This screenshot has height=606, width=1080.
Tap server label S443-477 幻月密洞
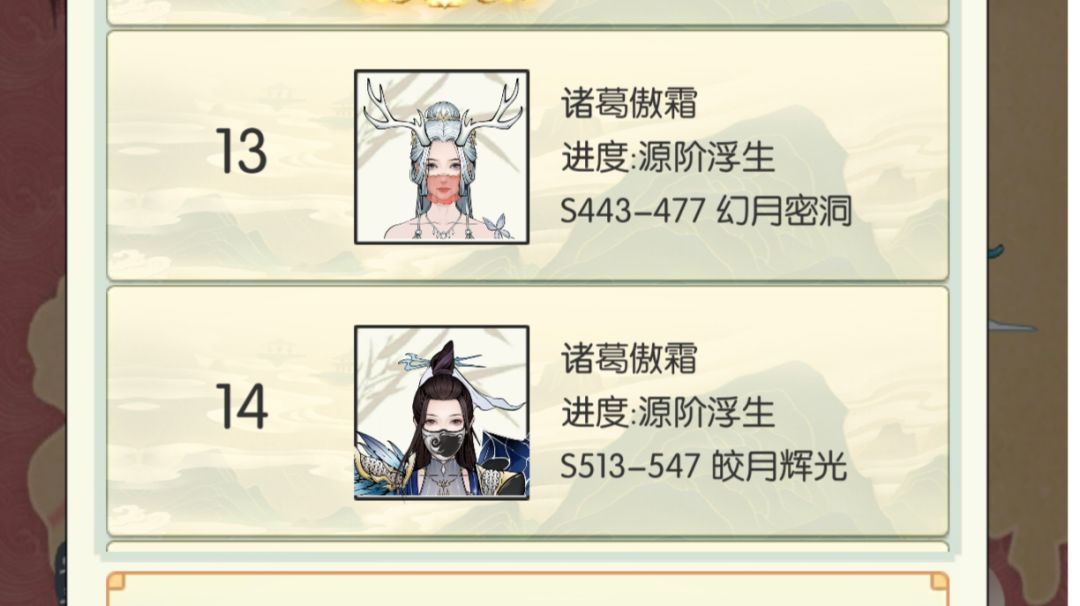click(x=706, y=211)
